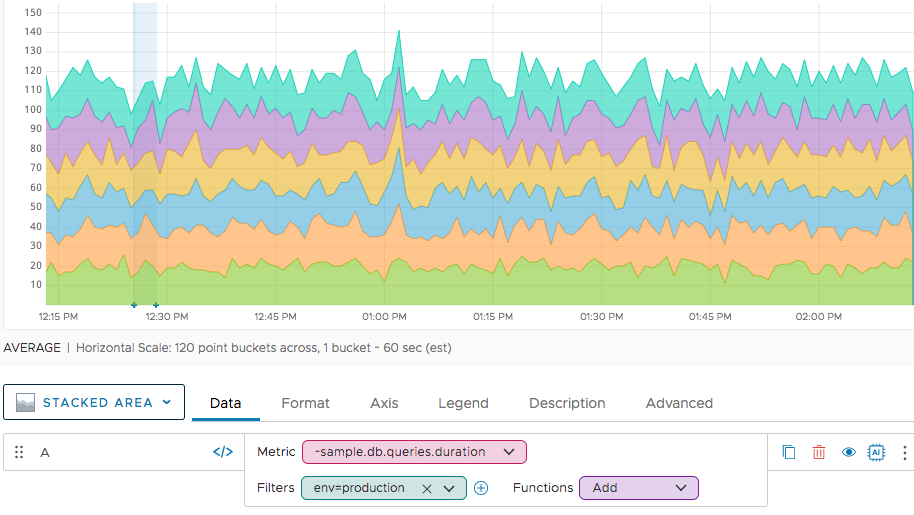914x515 pixels.
Task: Click the highlighted time selection region on chart
Action: pos(145,154)
